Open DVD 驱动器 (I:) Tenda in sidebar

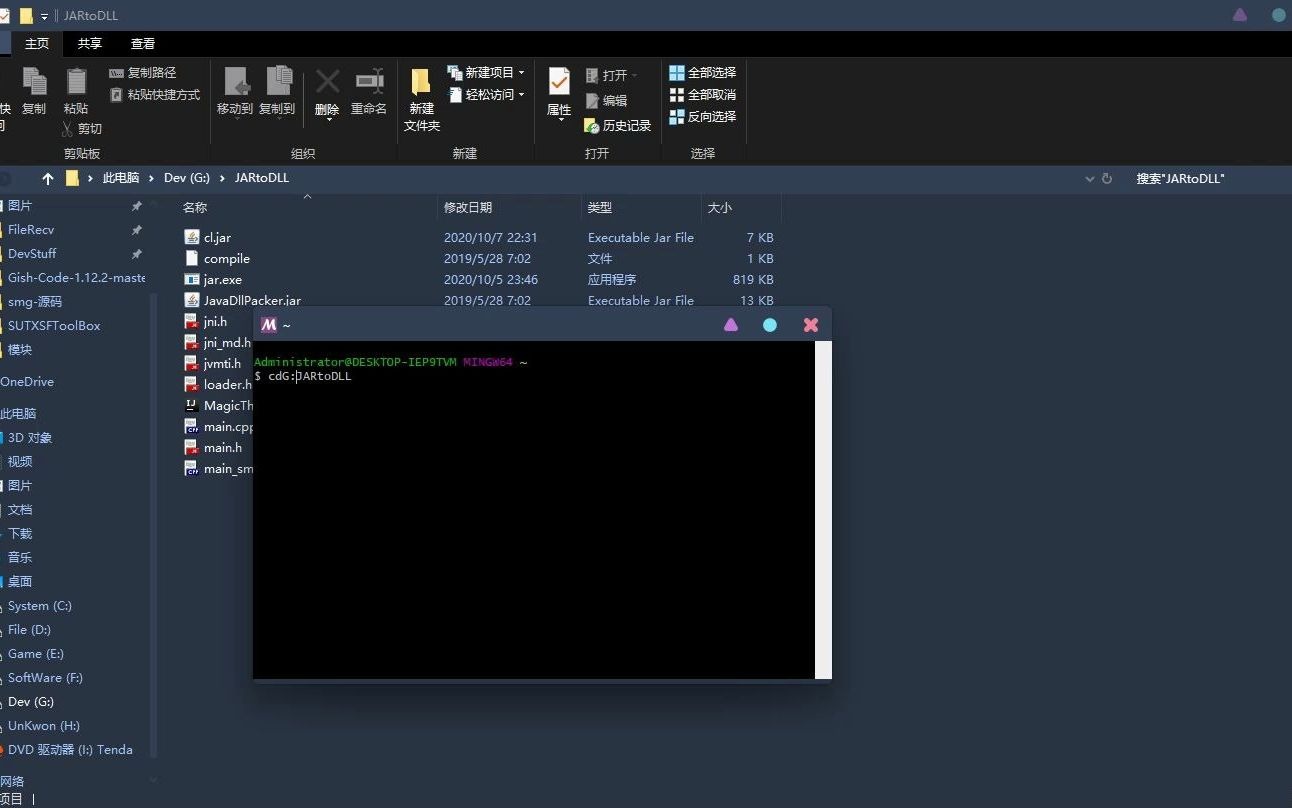point(72,750)
